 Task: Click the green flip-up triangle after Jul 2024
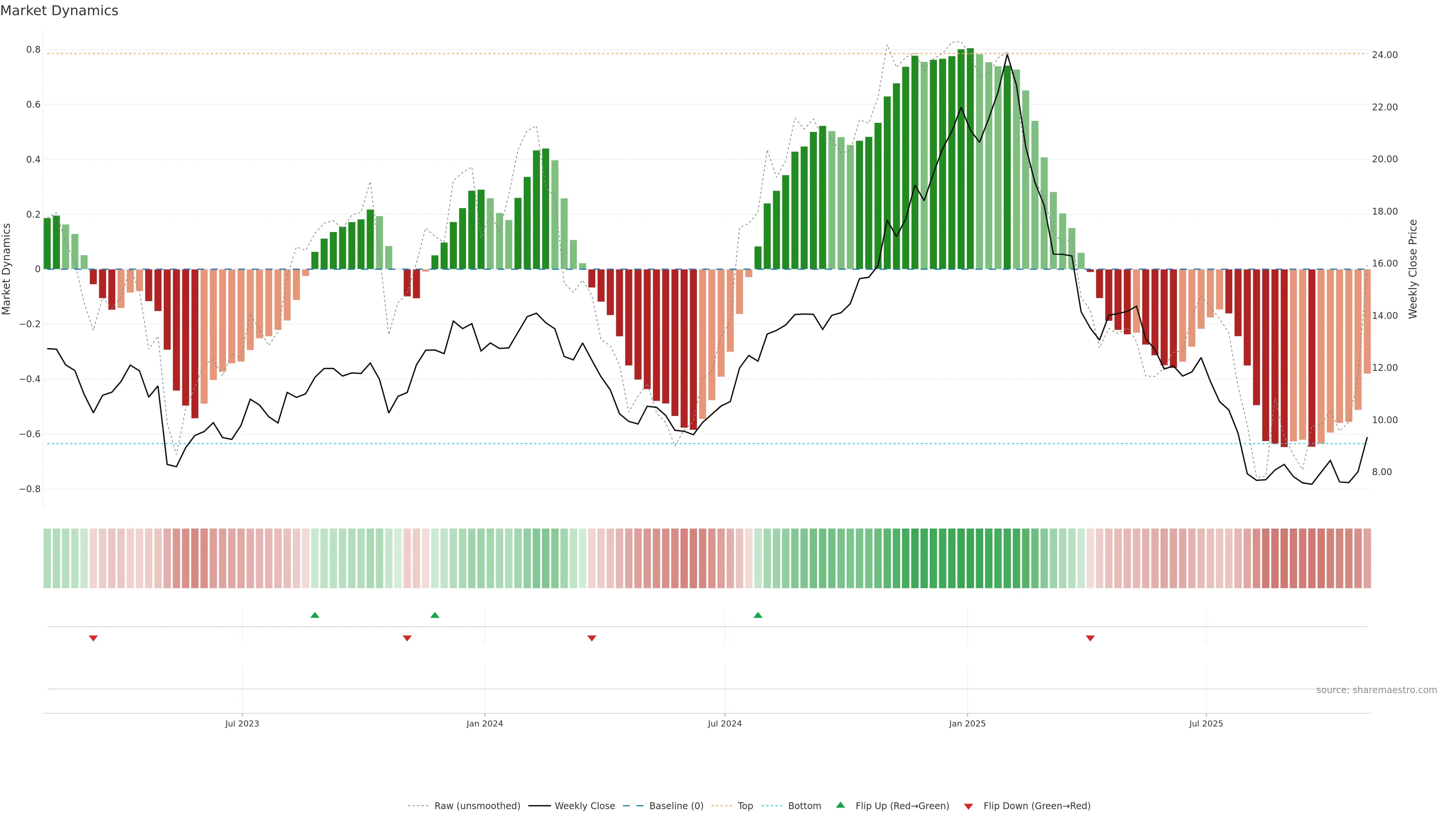click(758, 615)
